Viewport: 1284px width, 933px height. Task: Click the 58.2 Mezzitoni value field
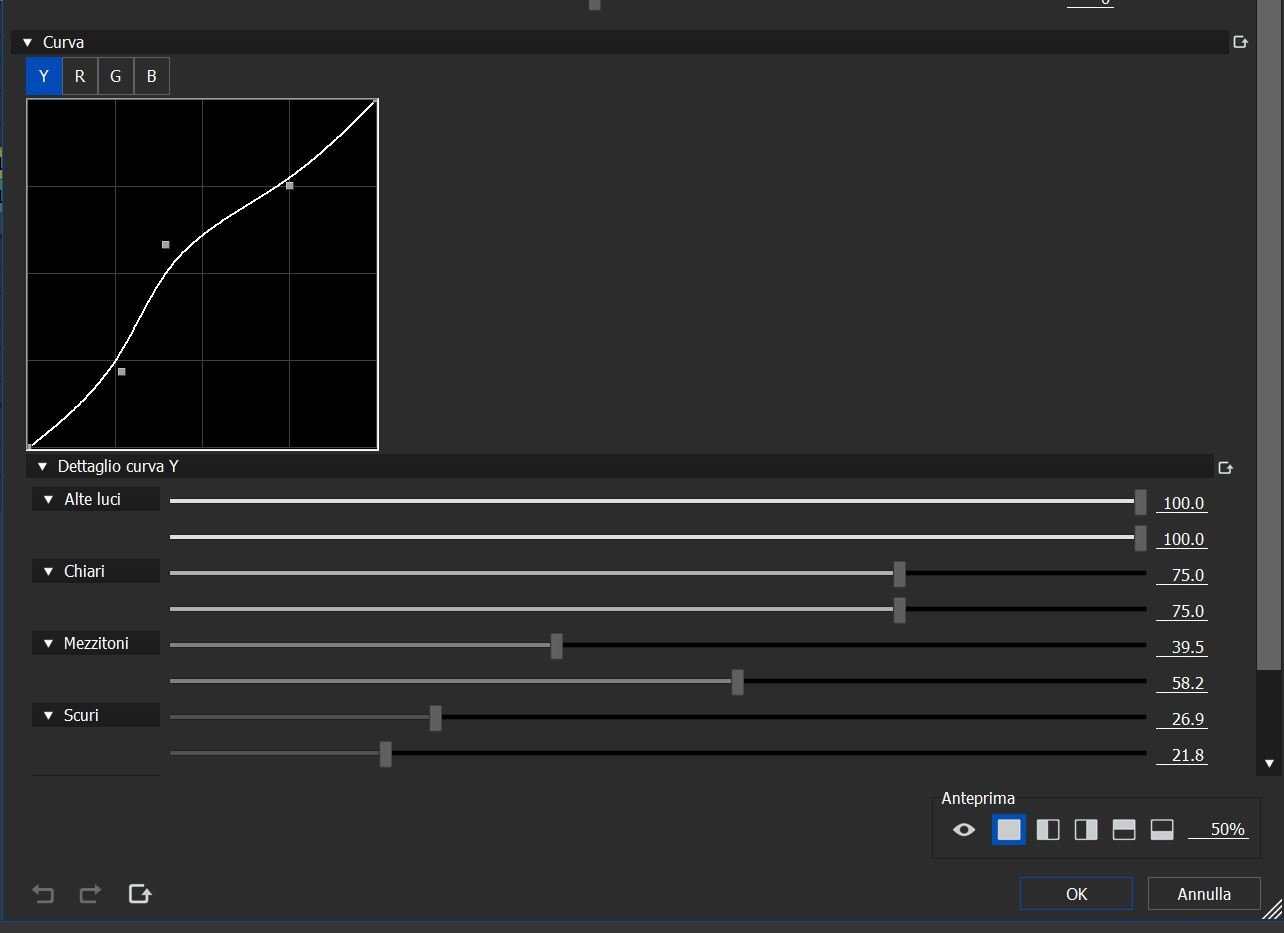pyautogui.click(x=1182, y=684)
